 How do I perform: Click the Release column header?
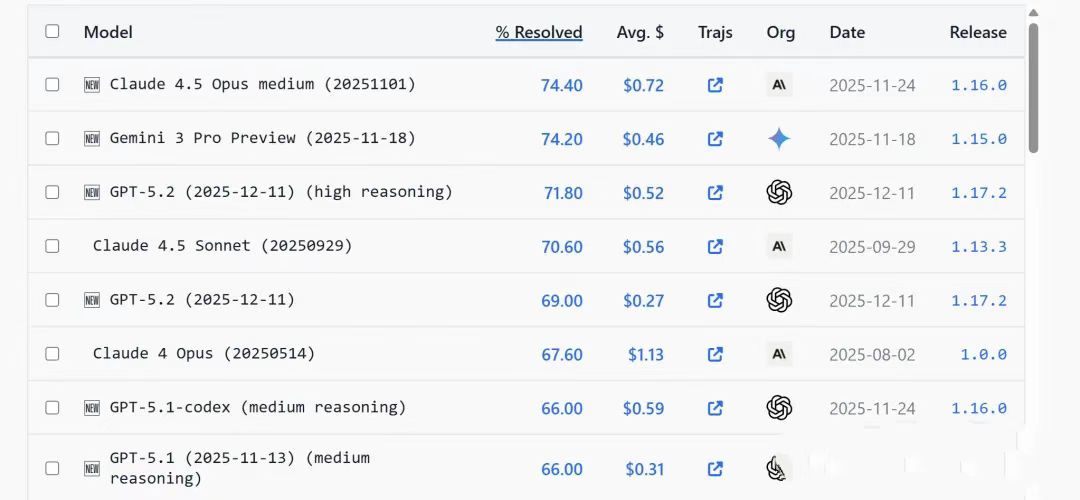pyautogui.click(x=978, y=32)
